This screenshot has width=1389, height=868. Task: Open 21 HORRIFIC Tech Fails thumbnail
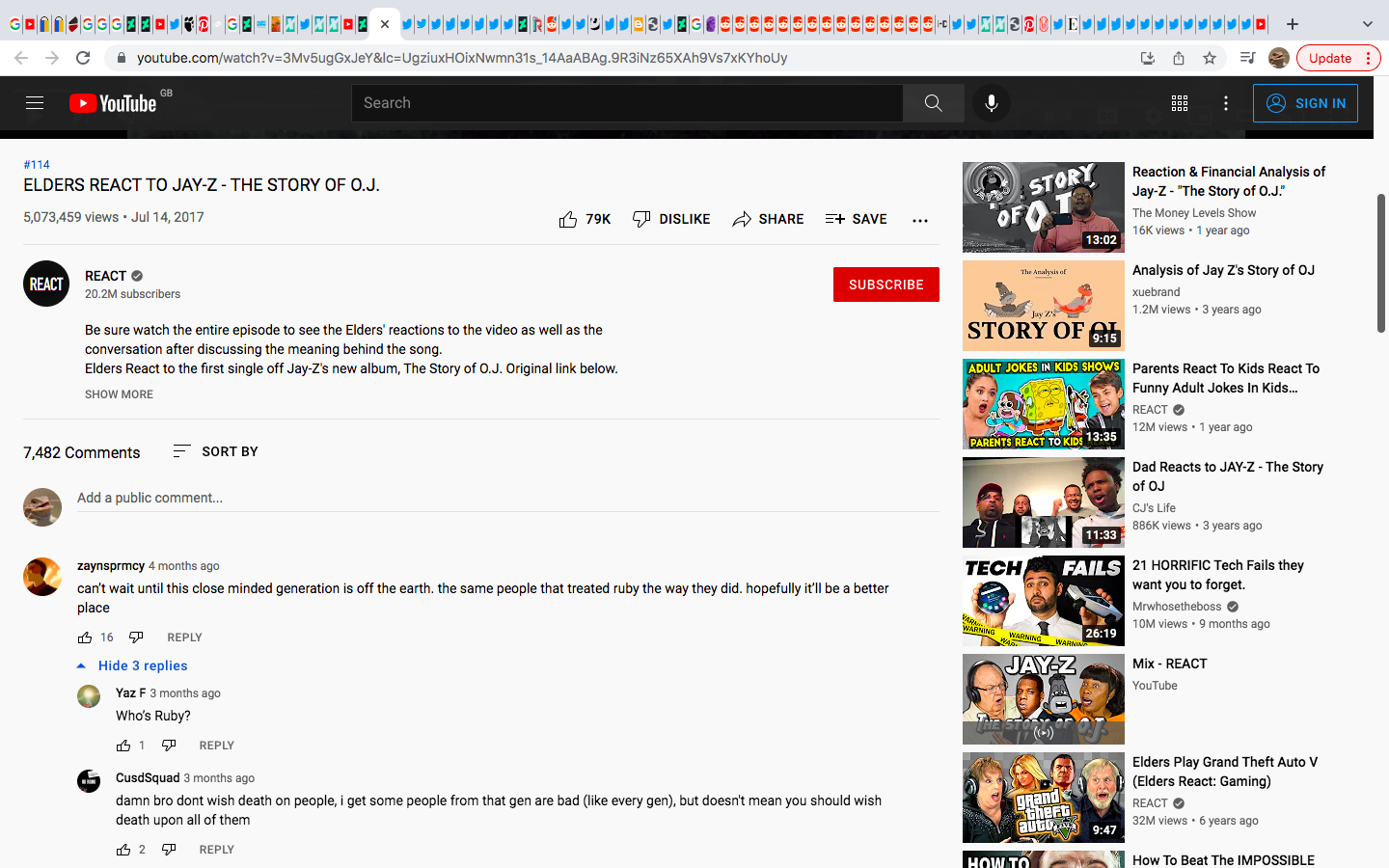[1044, 601]
